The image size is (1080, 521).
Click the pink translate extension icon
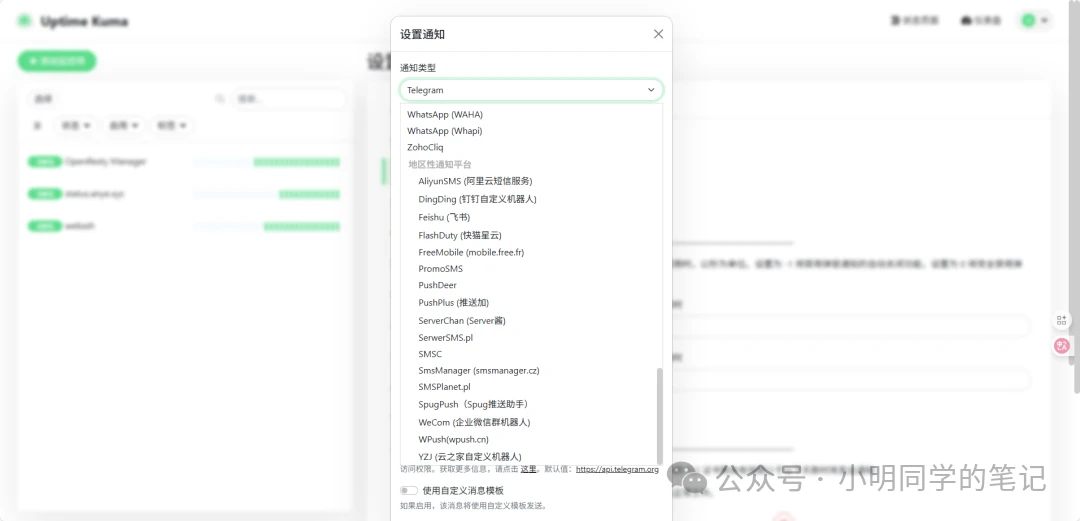[1061, 346]
